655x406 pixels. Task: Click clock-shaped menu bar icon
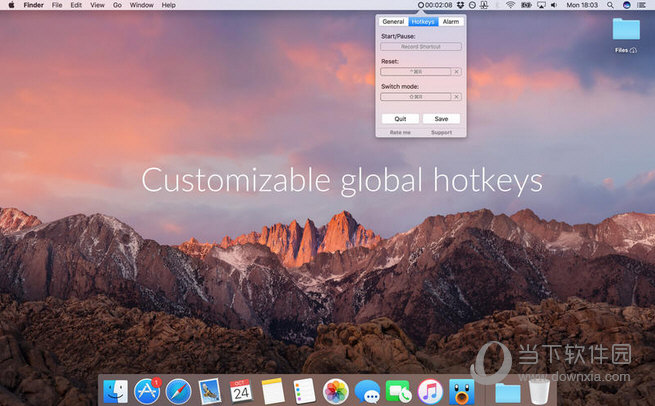(472, 5)
